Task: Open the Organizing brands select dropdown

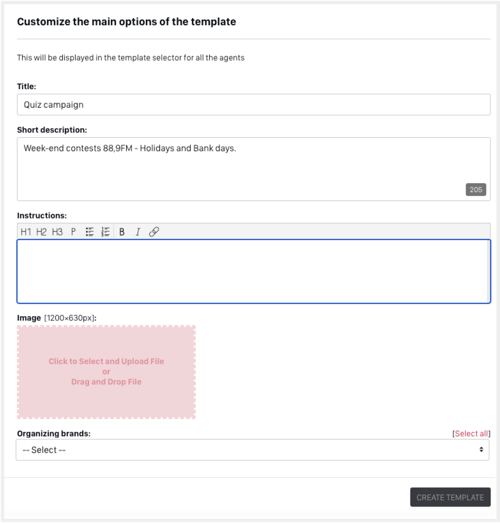Action: (x=253, y=450)
